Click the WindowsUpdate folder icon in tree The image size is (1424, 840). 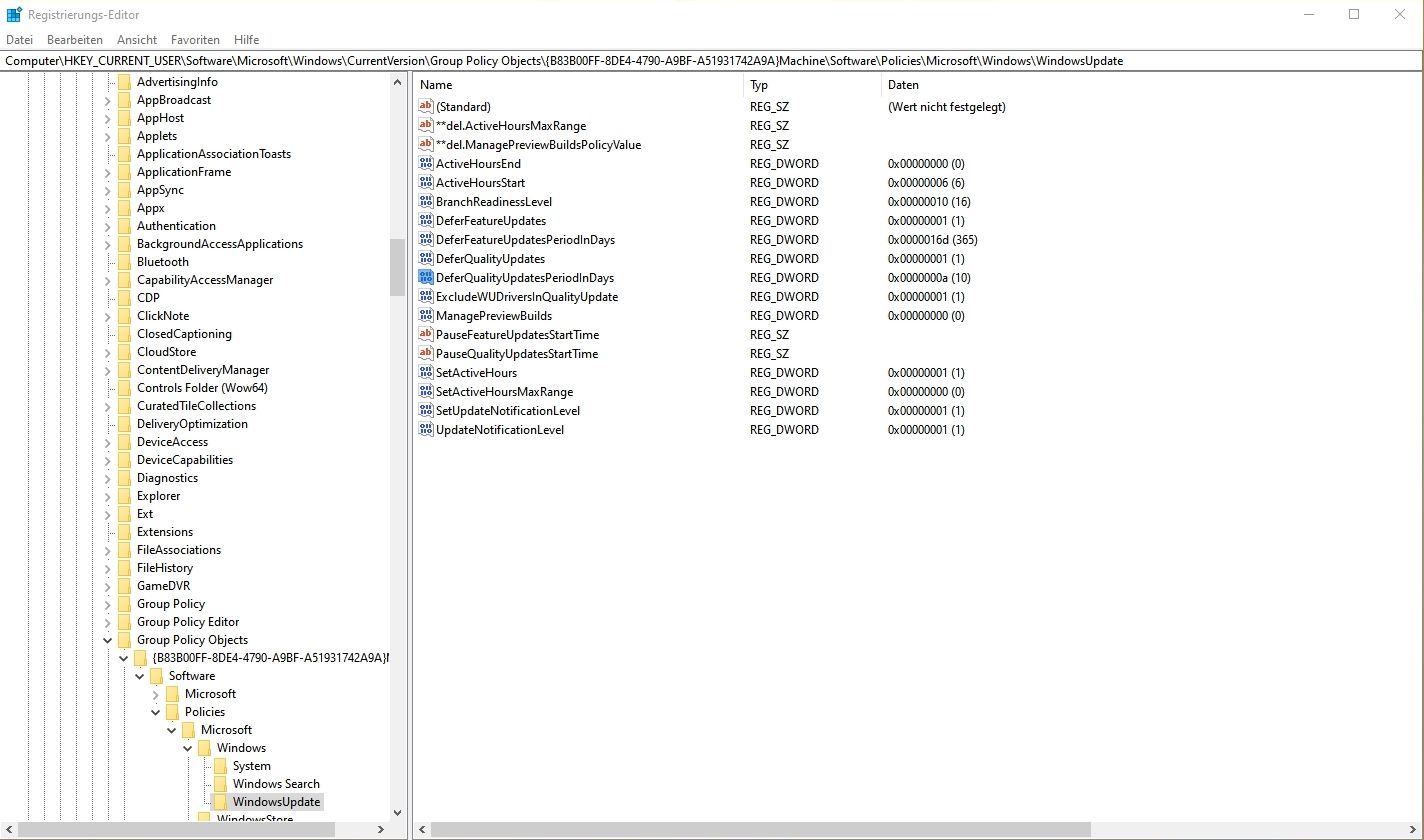pos(220,802)
